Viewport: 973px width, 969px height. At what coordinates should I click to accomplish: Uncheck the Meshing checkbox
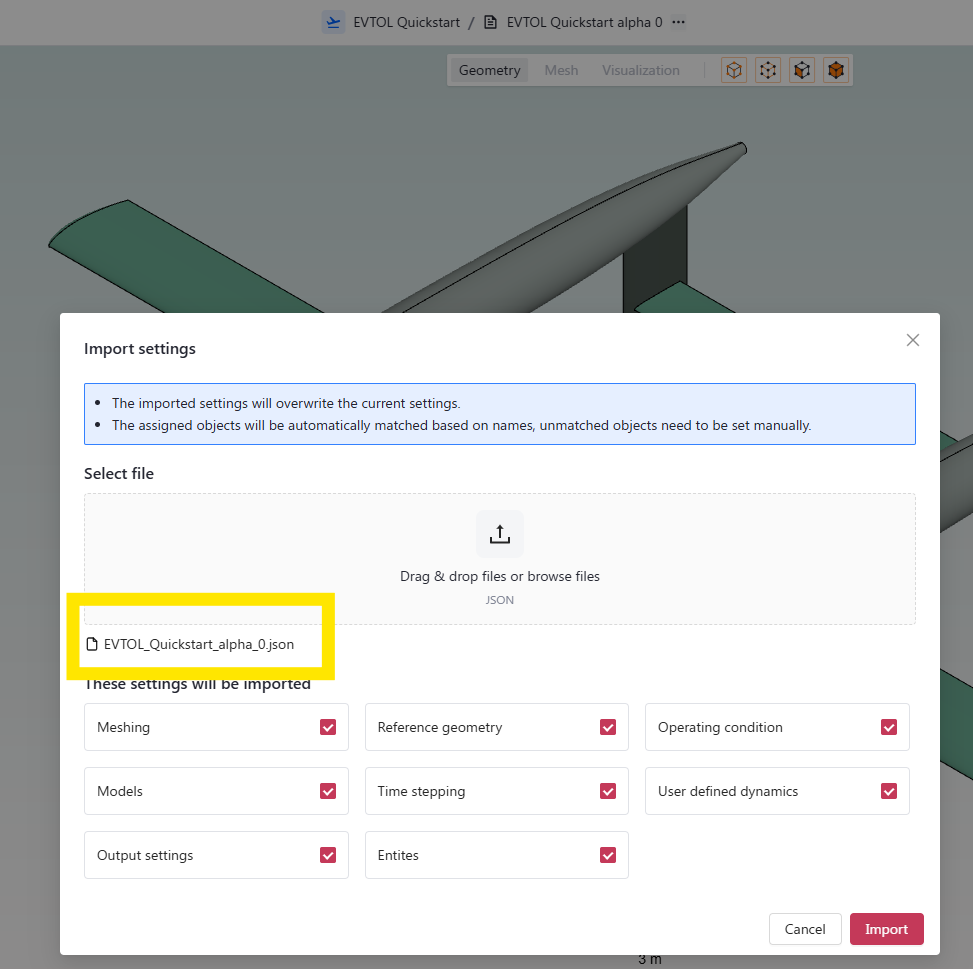click(328, 727)
